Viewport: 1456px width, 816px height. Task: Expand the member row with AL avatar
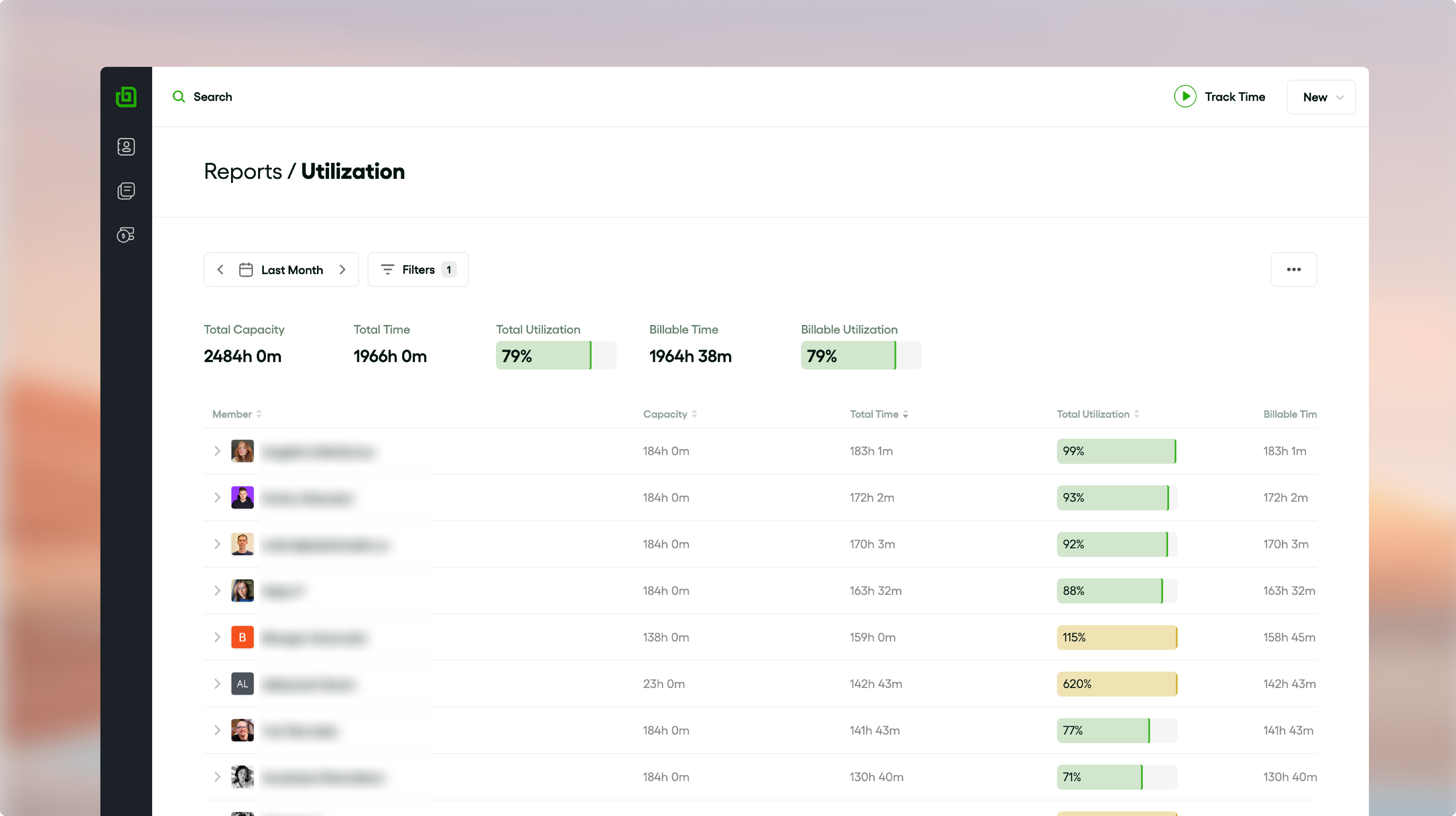[217, 684]
